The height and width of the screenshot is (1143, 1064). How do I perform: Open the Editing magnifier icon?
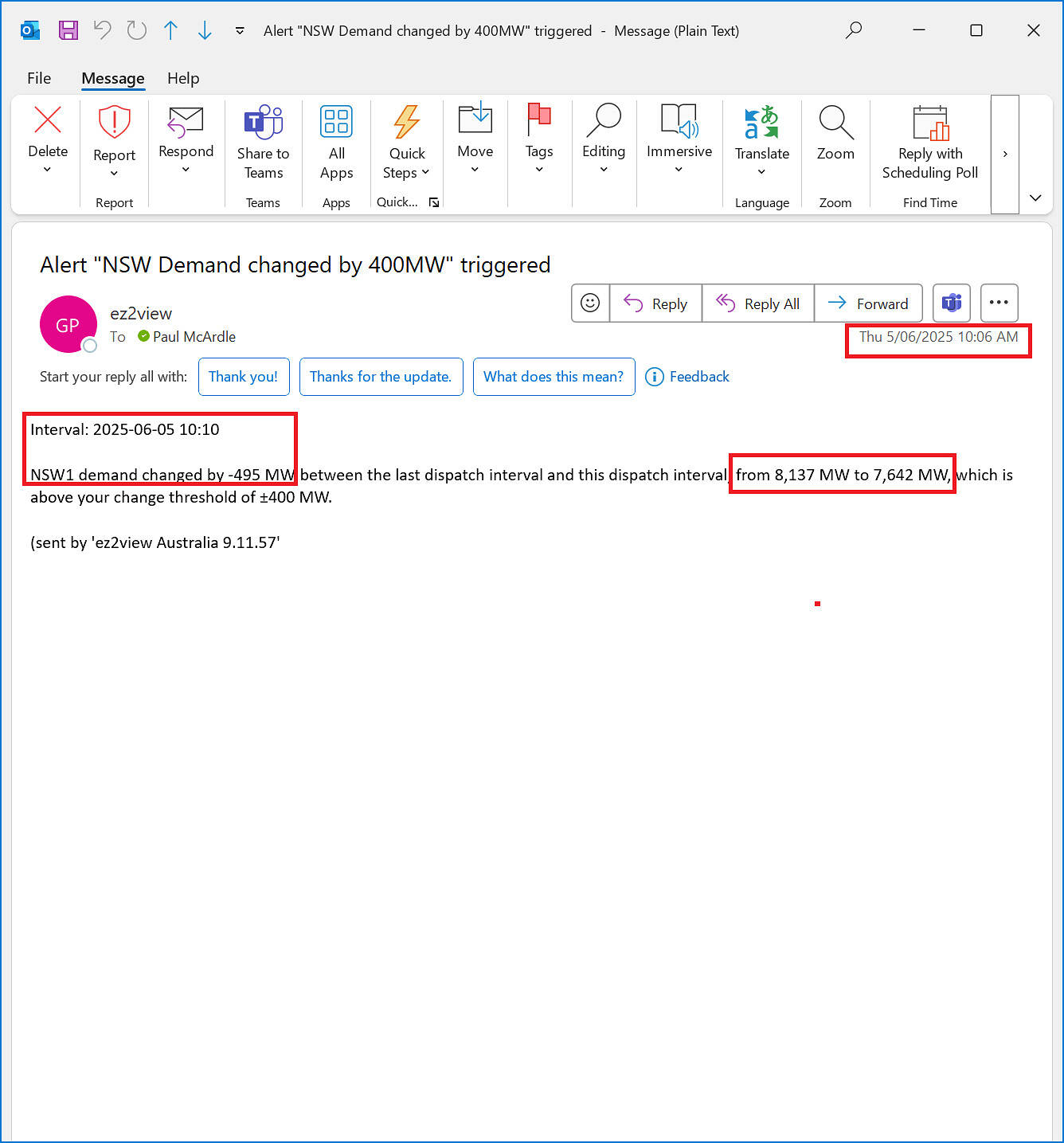604,120
